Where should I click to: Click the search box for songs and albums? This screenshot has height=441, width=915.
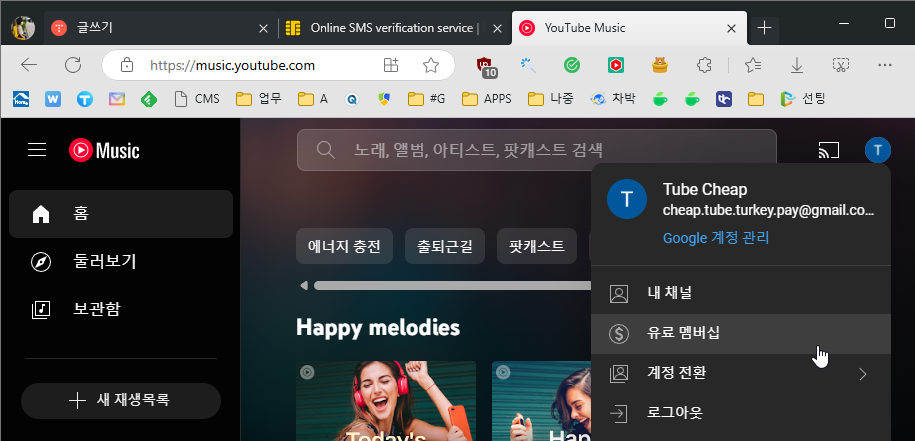pos(536,150)
